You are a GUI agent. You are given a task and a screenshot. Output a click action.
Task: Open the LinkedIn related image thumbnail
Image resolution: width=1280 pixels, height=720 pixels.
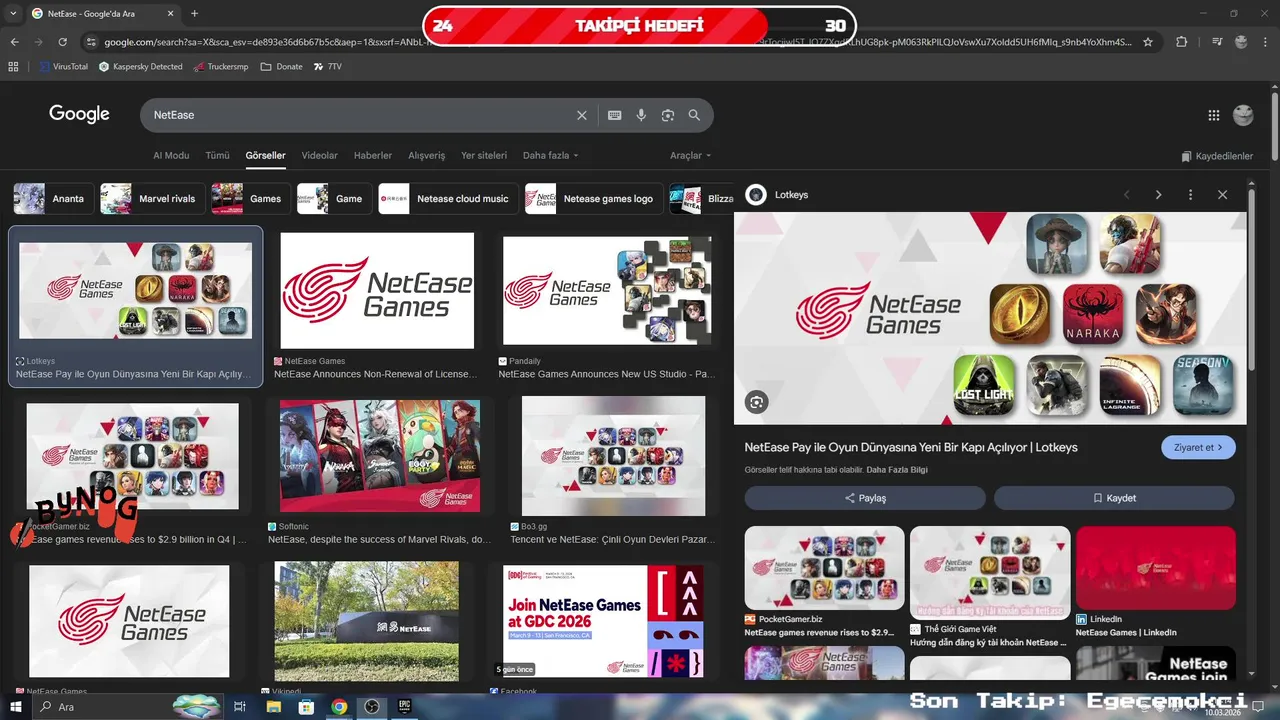(x=1156, y=568)
